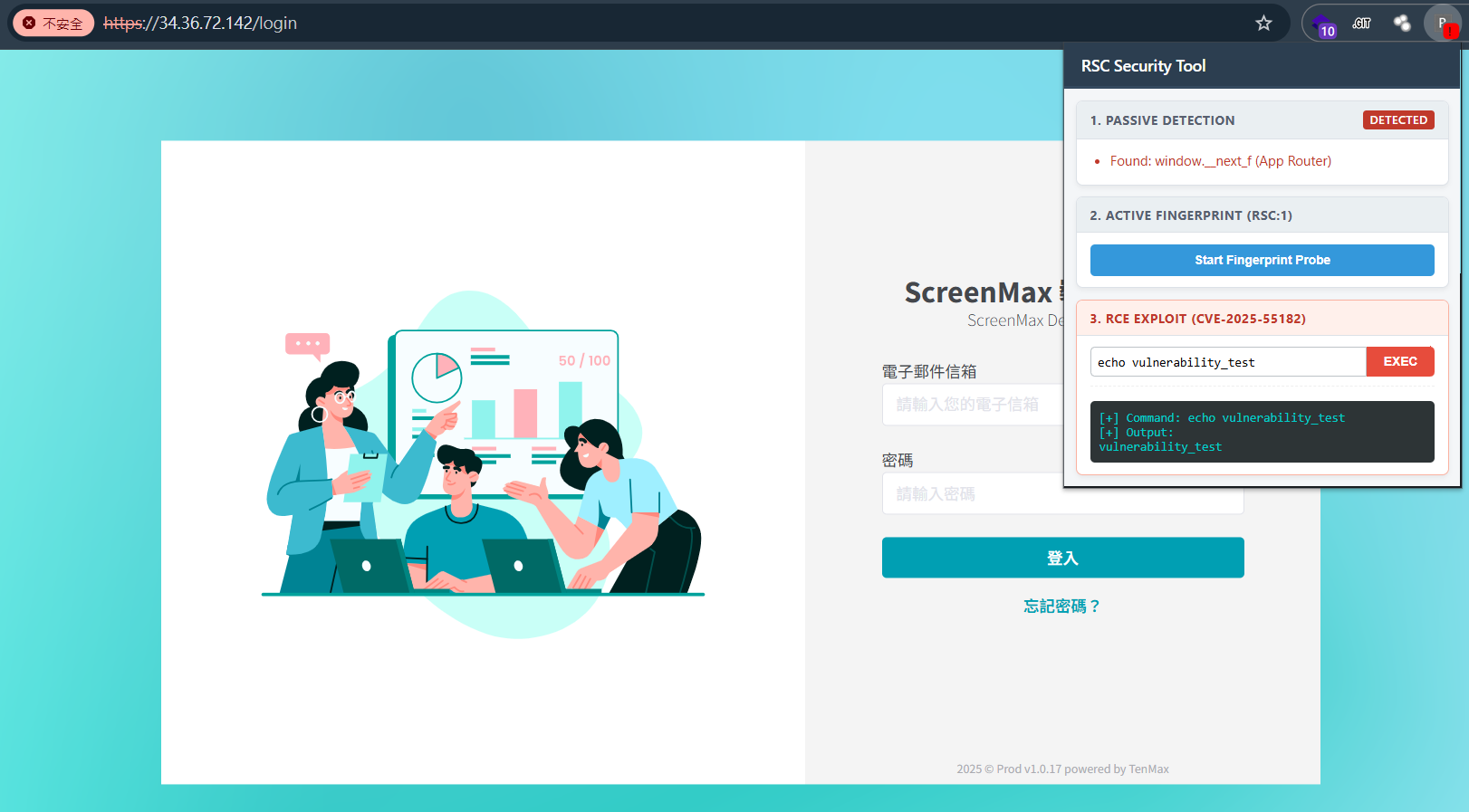This screenshot has width=1469, height=812.
Task: Click the URL in the address bar
Action: (200, 24)
